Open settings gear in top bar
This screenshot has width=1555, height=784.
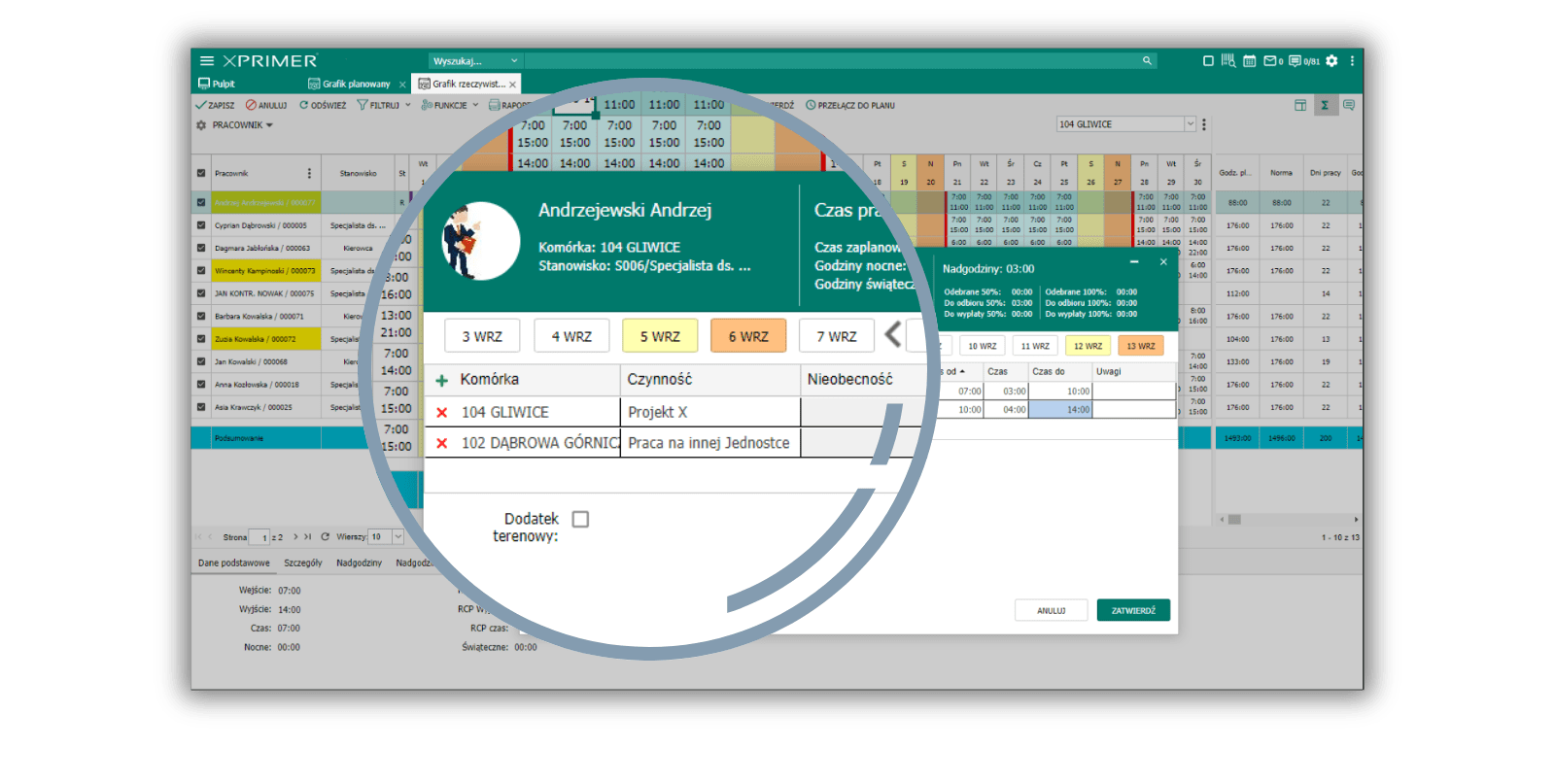1331,61
